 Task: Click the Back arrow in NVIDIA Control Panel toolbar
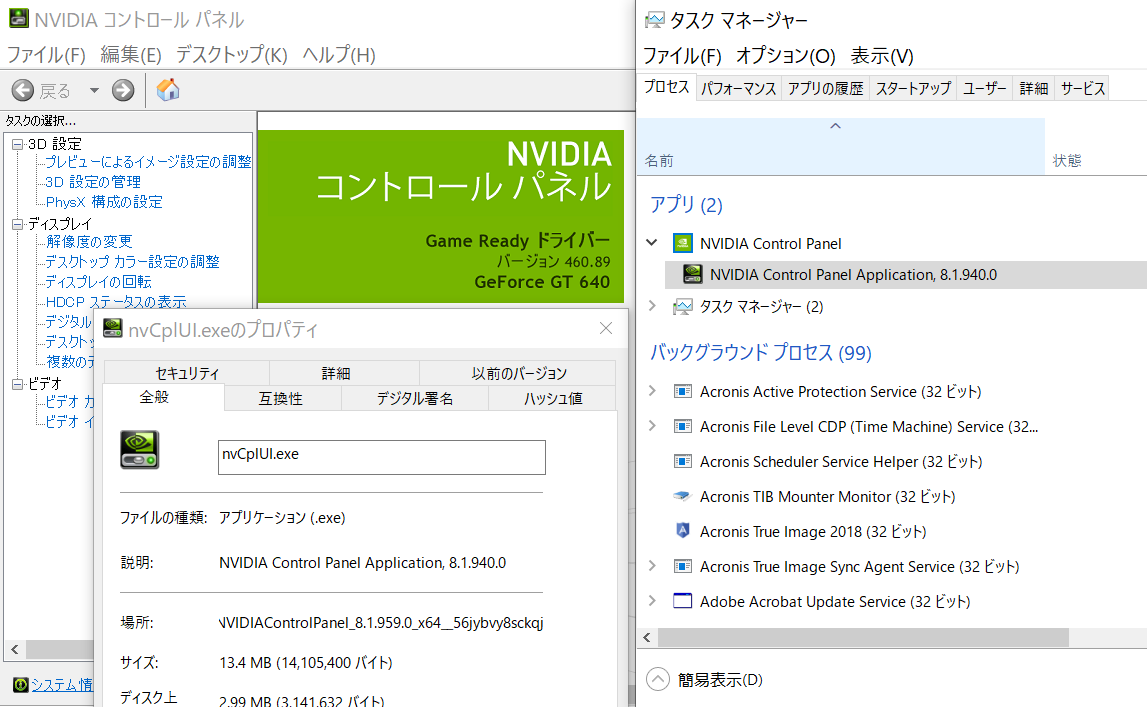(x=23, y=90)
